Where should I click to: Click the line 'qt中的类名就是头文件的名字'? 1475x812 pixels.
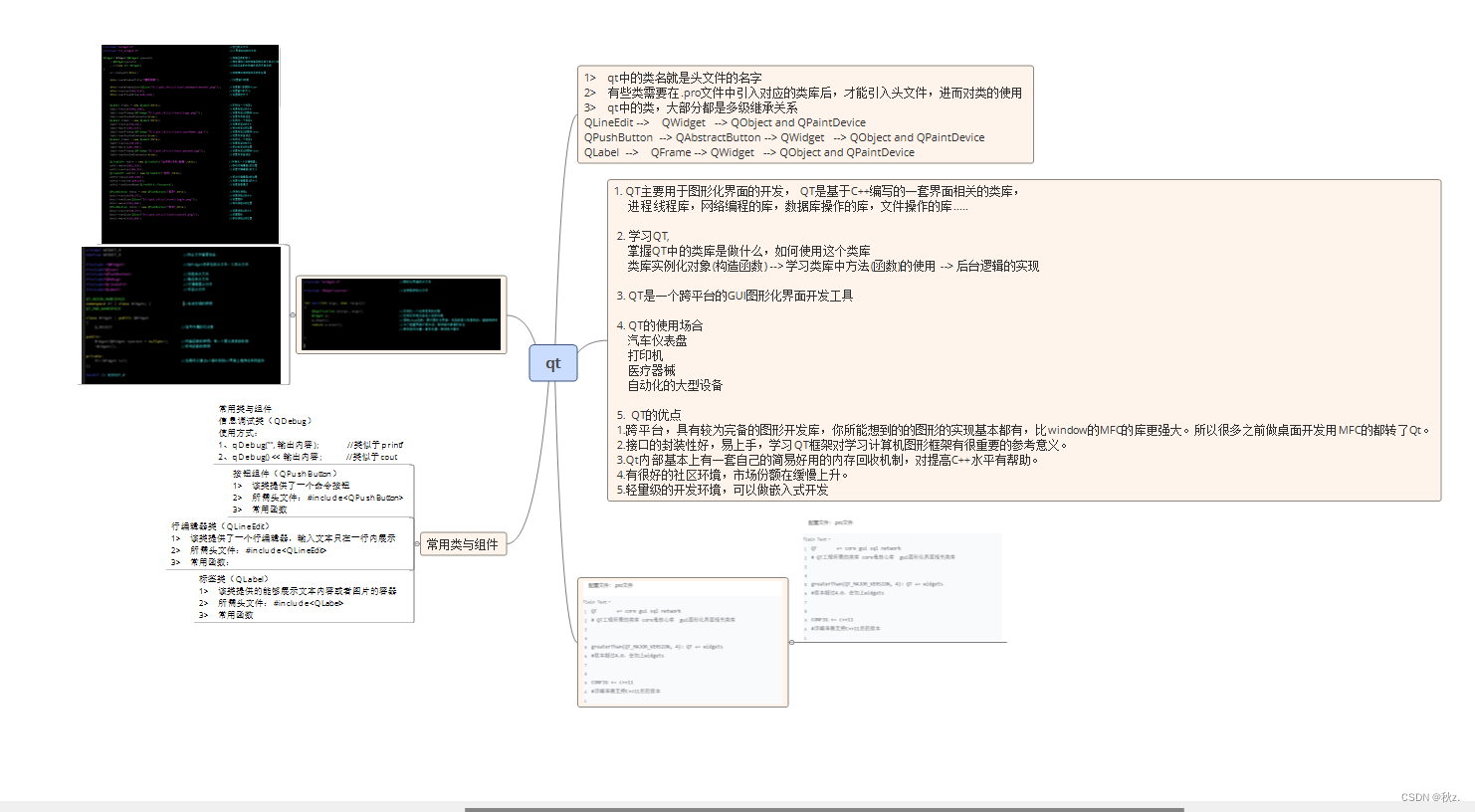[x=673, y=78]
